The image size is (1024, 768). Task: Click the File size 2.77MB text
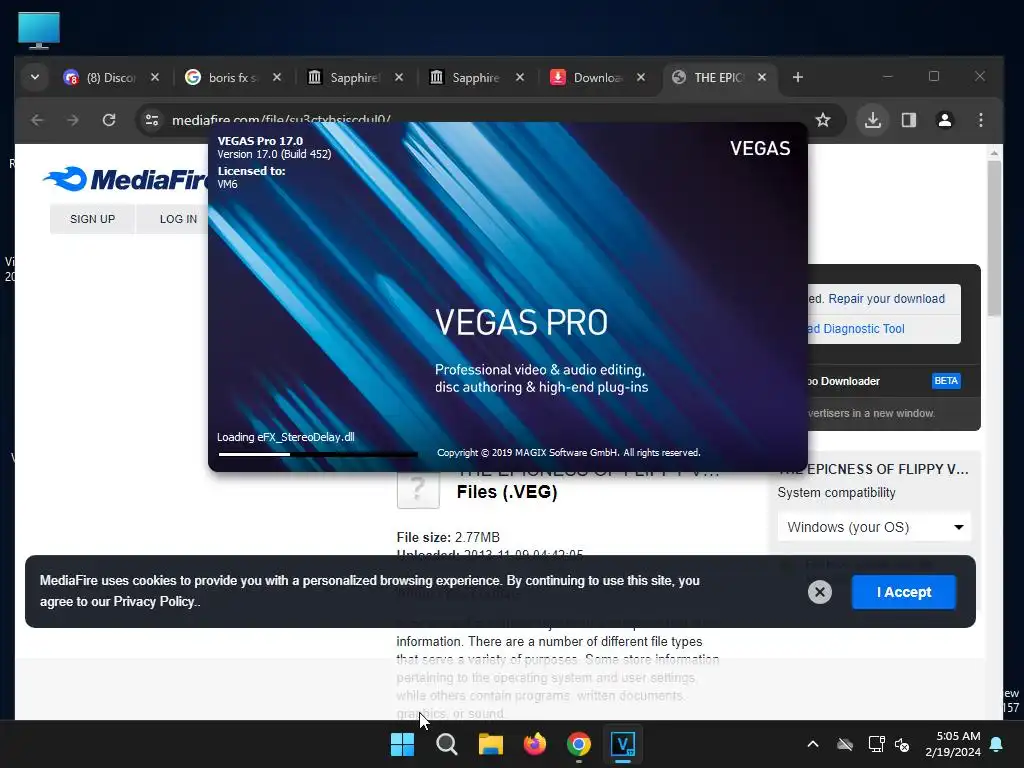pos(448,537)
